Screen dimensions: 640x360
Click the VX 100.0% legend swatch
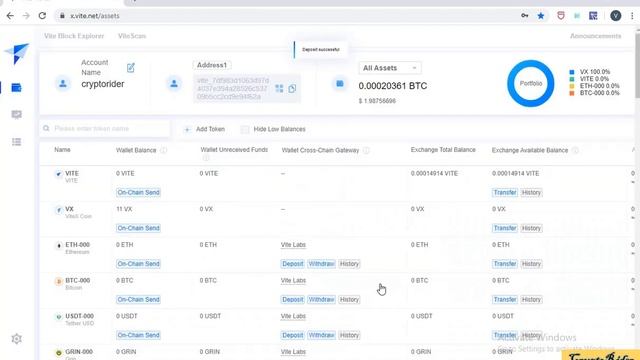[x=572, y=72]
